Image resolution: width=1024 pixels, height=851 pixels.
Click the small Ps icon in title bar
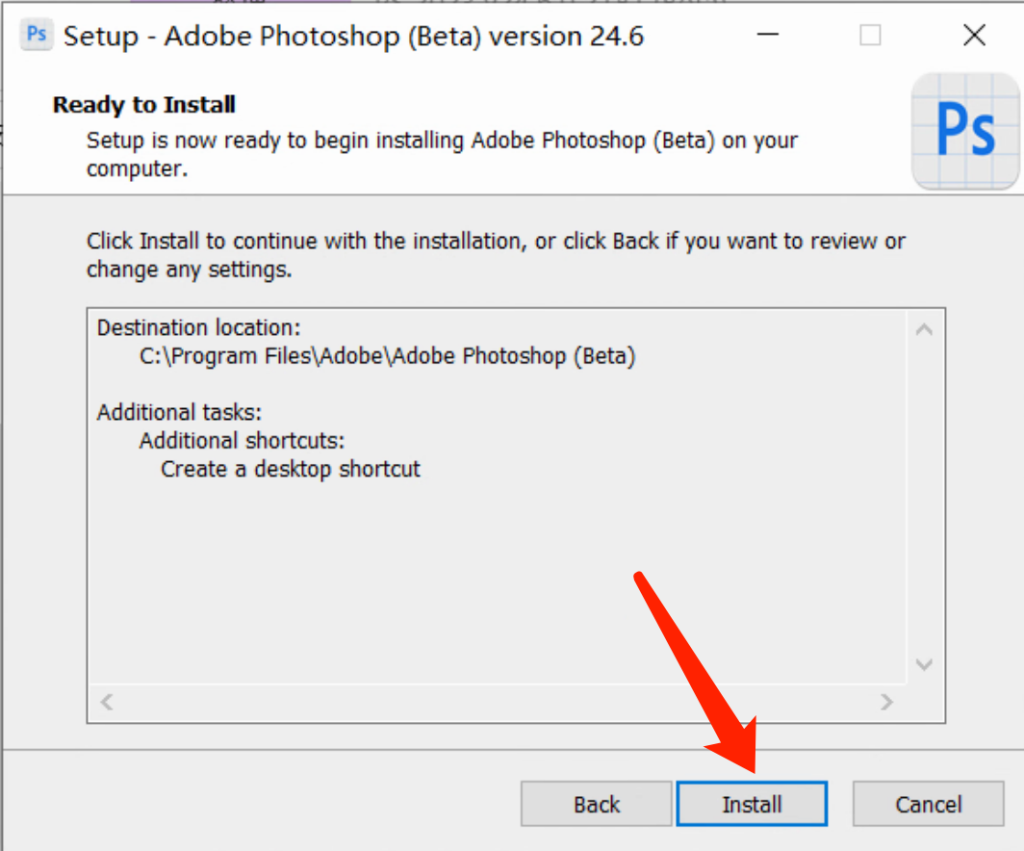37,35
